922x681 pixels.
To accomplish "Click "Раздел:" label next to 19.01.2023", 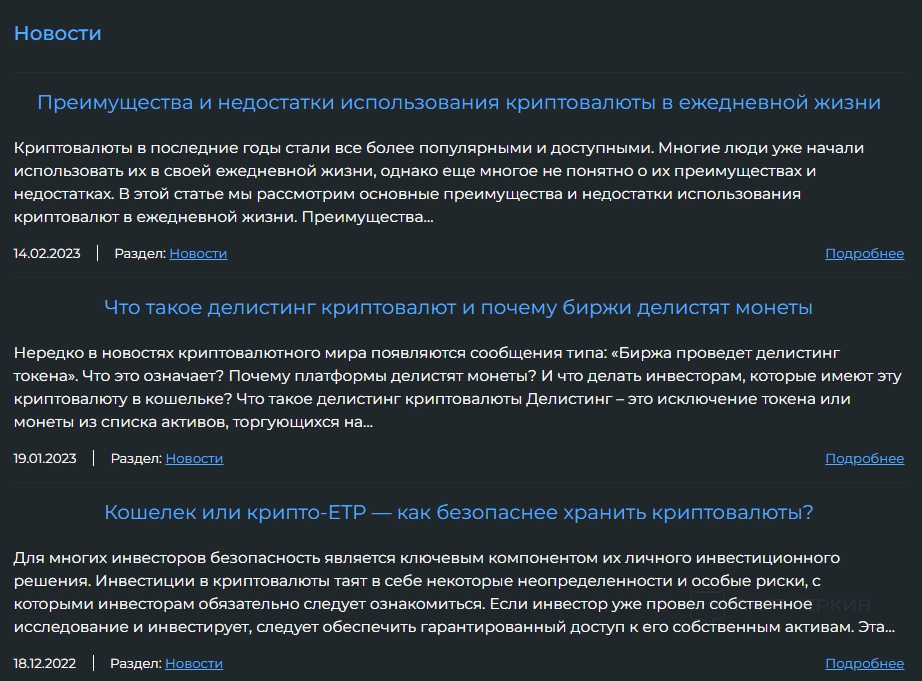I will pyautogui.click(x=136, y=459).
